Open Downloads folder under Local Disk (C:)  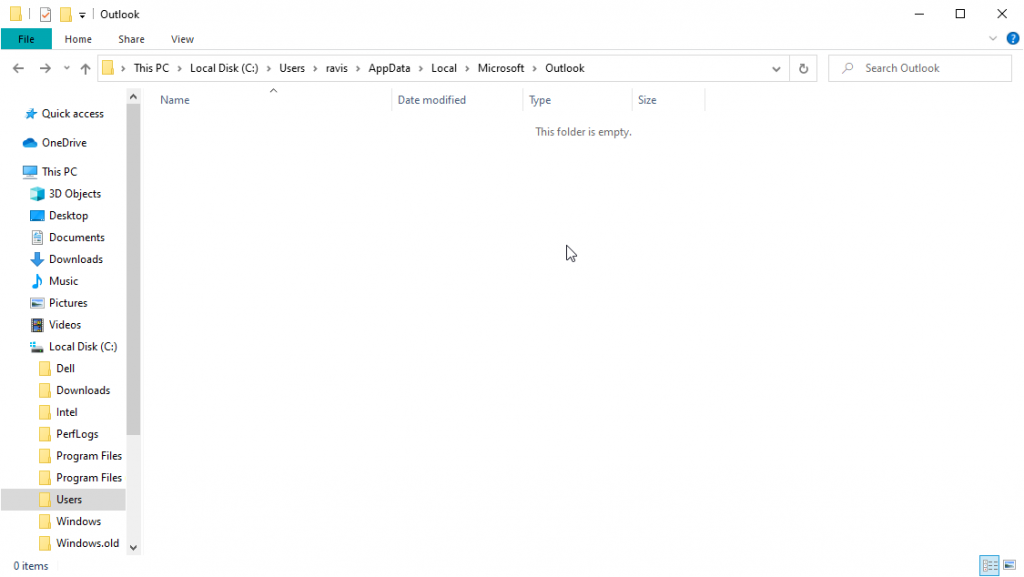83,390
